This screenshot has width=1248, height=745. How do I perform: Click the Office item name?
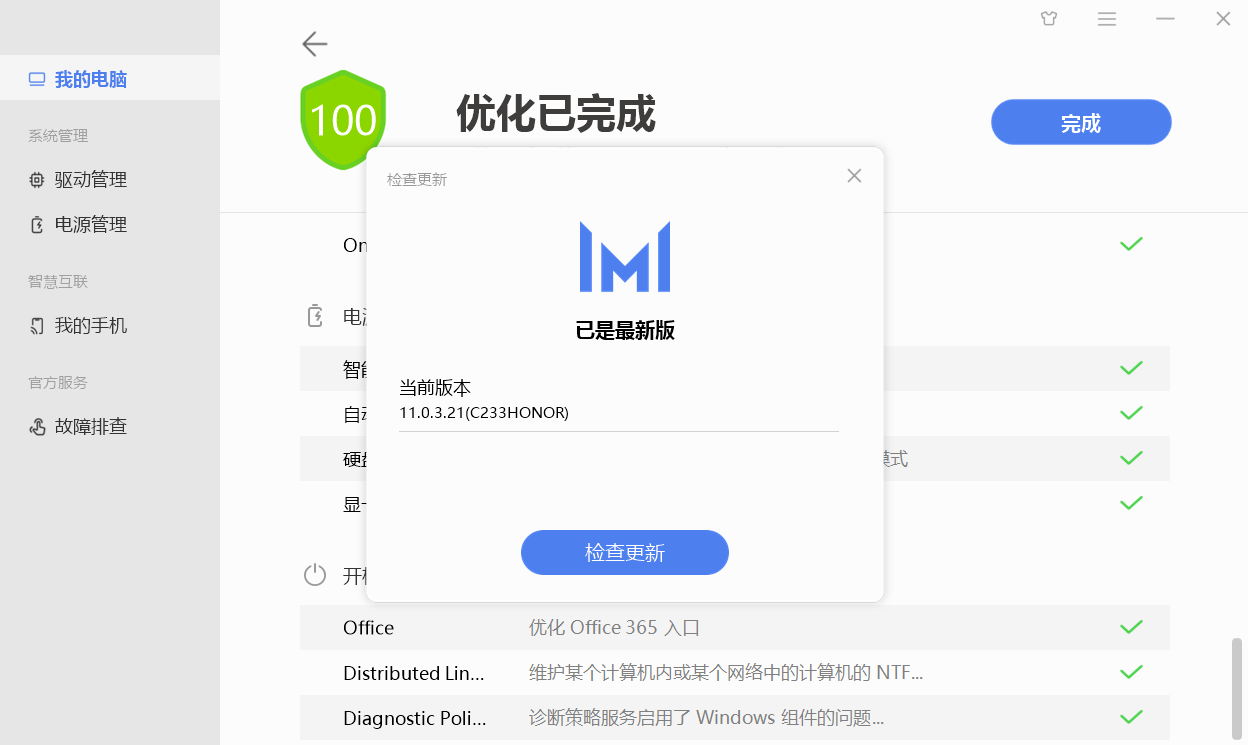[369, 628]
